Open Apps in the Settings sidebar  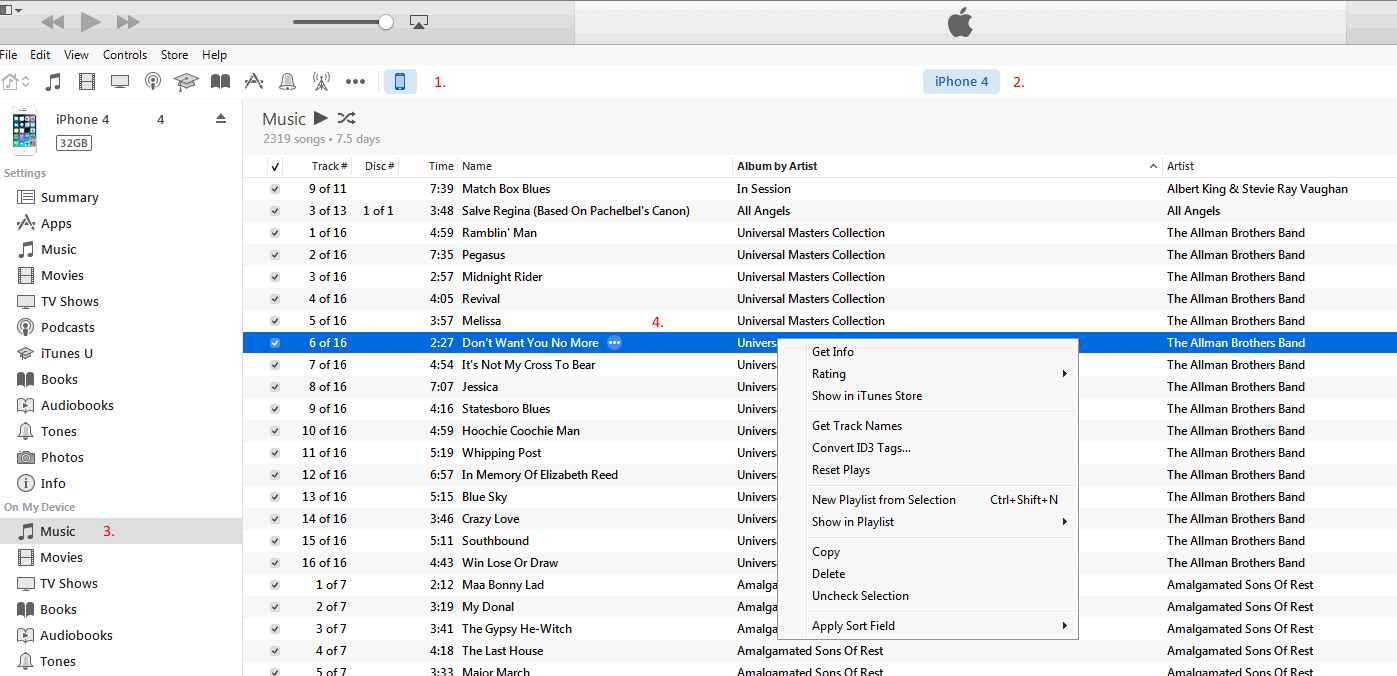120,223
